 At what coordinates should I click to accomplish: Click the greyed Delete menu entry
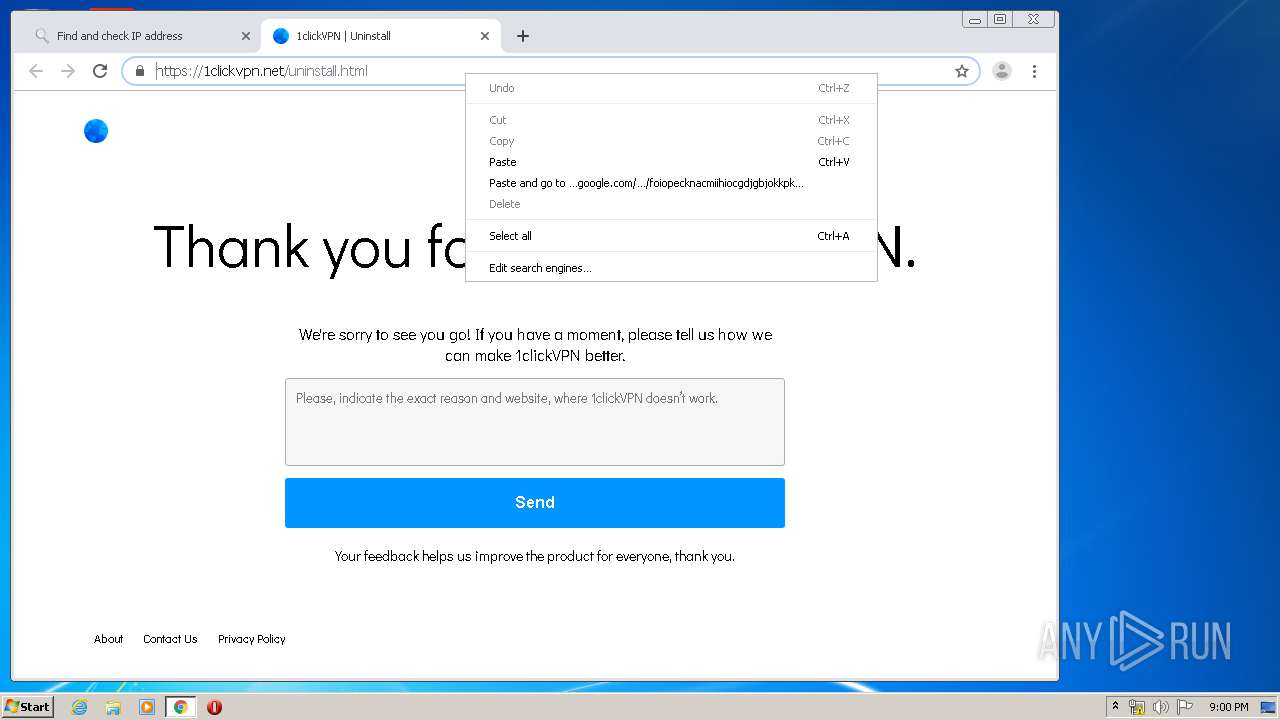tap(671, 204)
